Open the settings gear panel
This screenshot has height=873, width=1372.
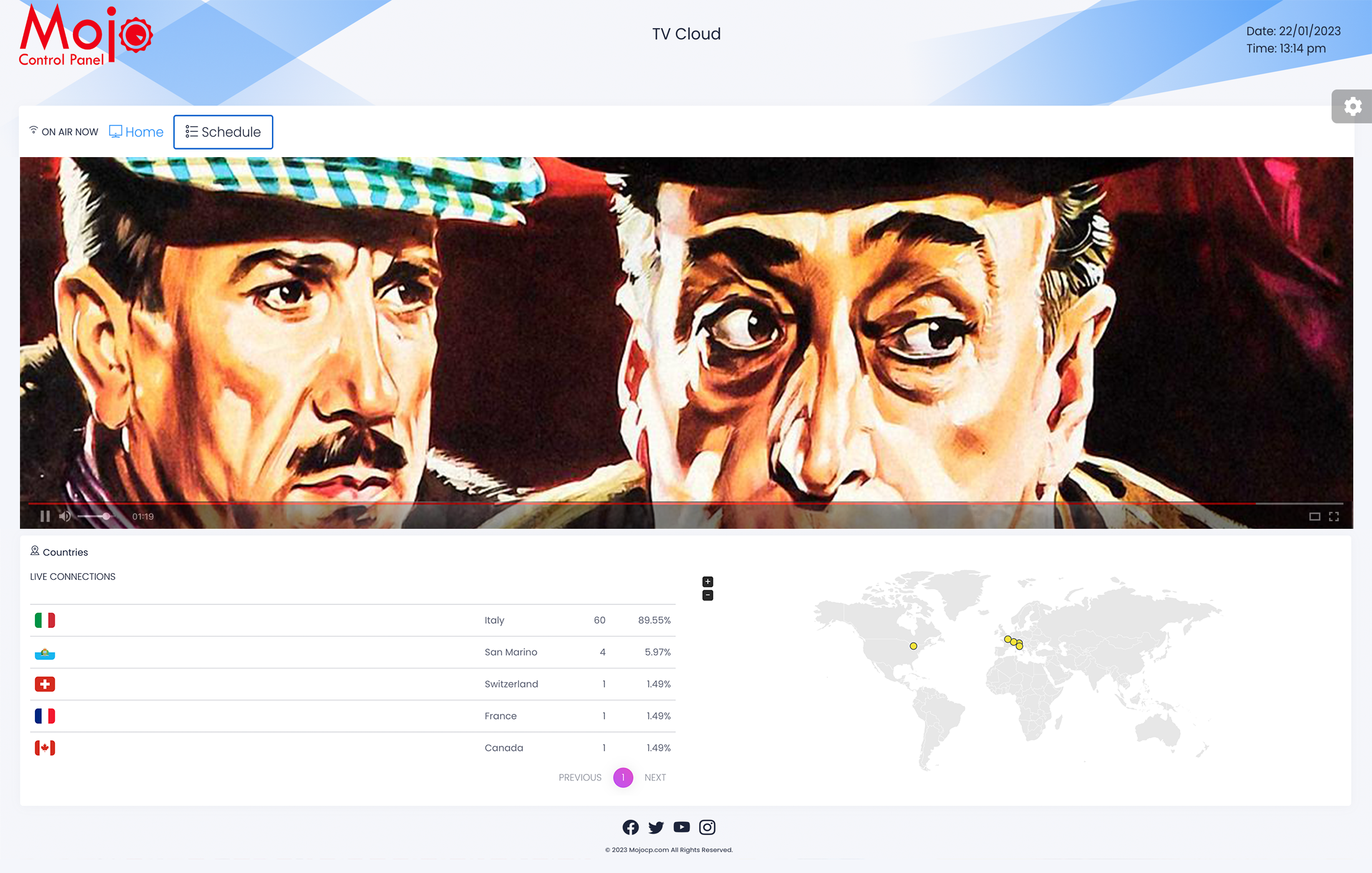(1352, 107)
